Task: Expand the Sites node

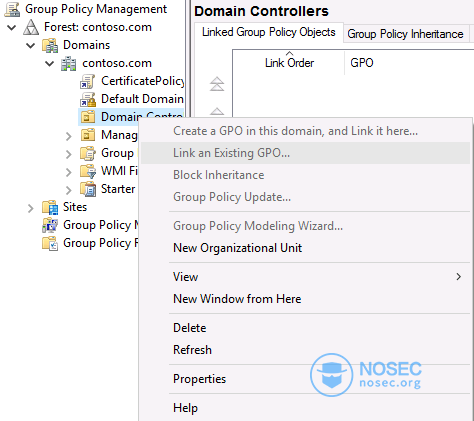Action: coord(31,208)
